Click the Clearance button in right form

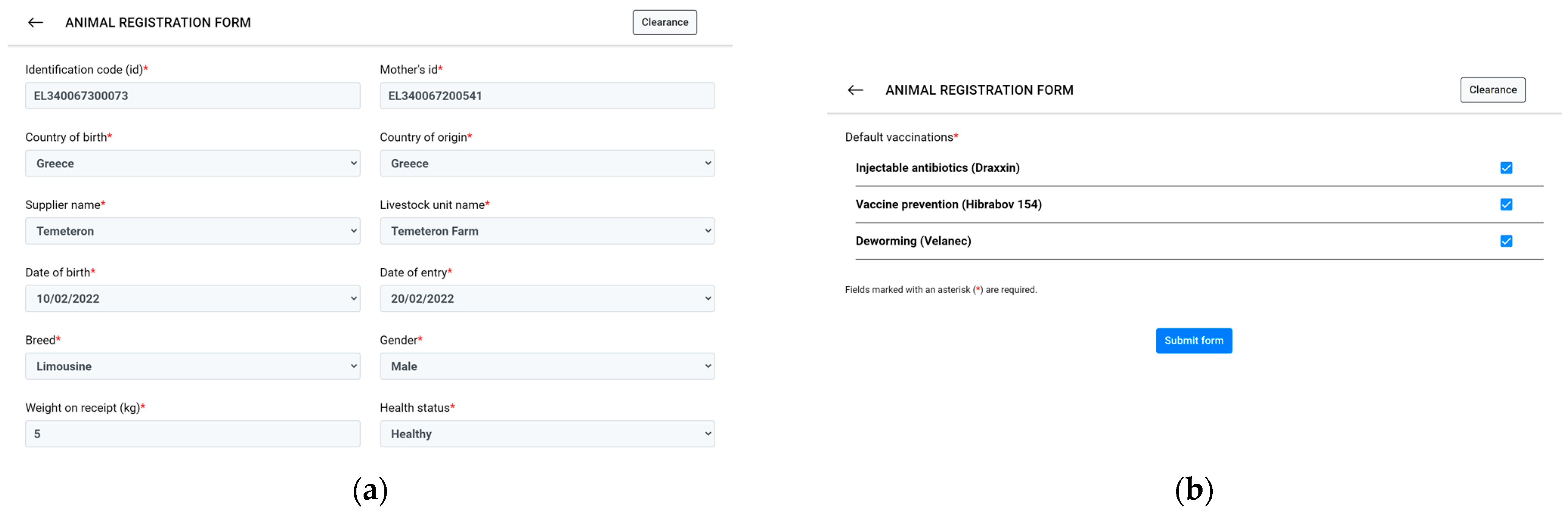click(x=1492, y=90)
